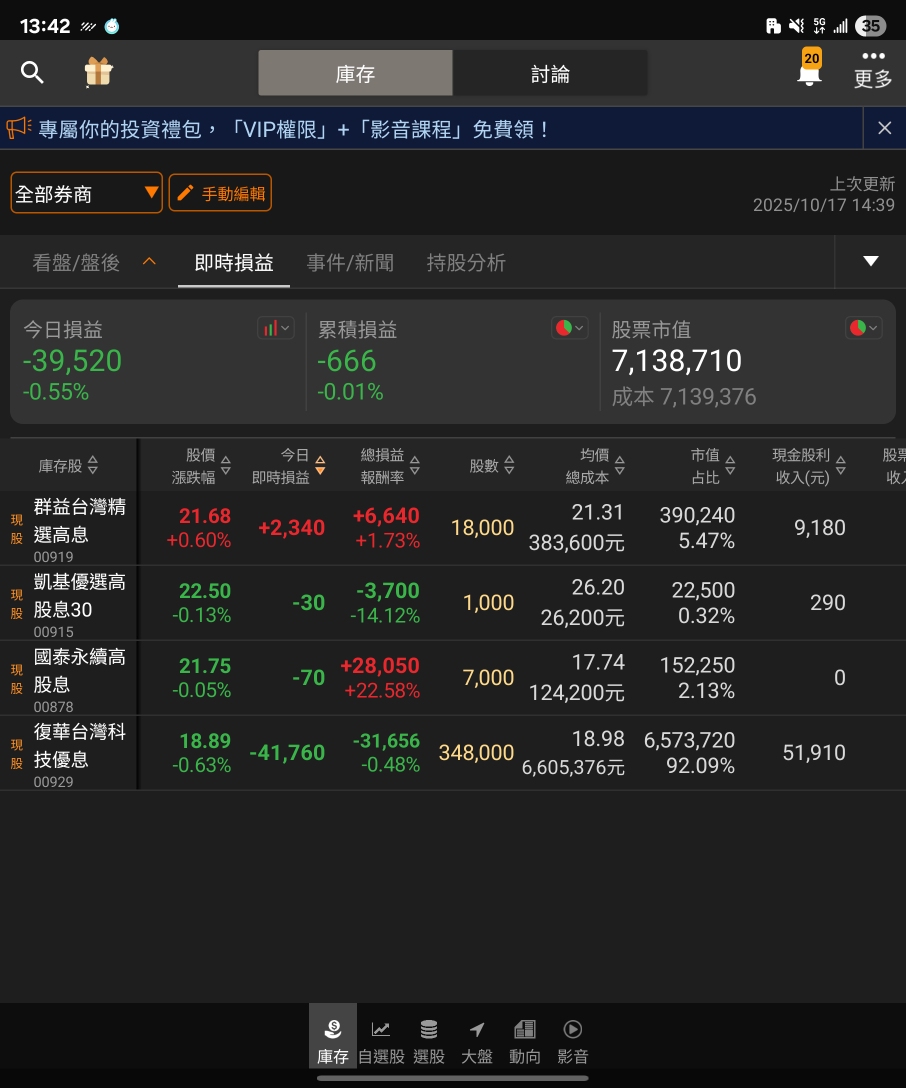The height and width of the screenshot is (1088, 906).
Task: Tap dividend income 51,910 cell
Action: [x=814, y=752]
